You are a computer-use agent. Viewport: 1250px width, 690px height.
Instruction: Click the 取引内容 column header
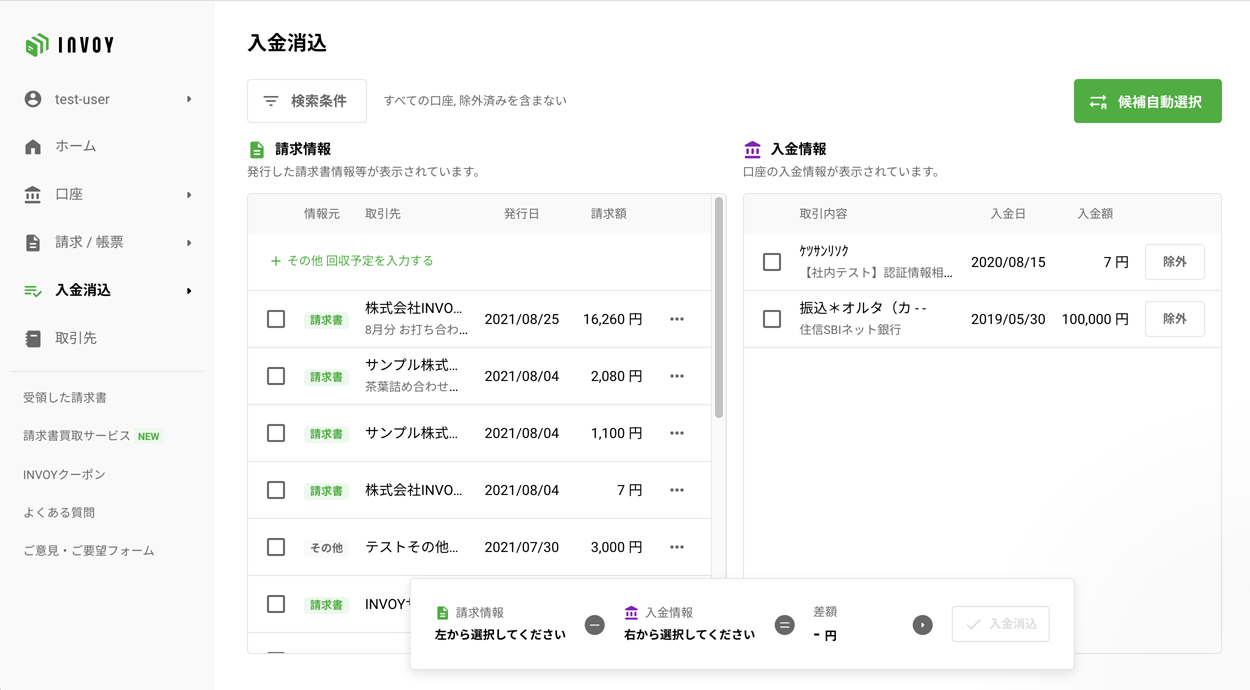tap(824, 214)
